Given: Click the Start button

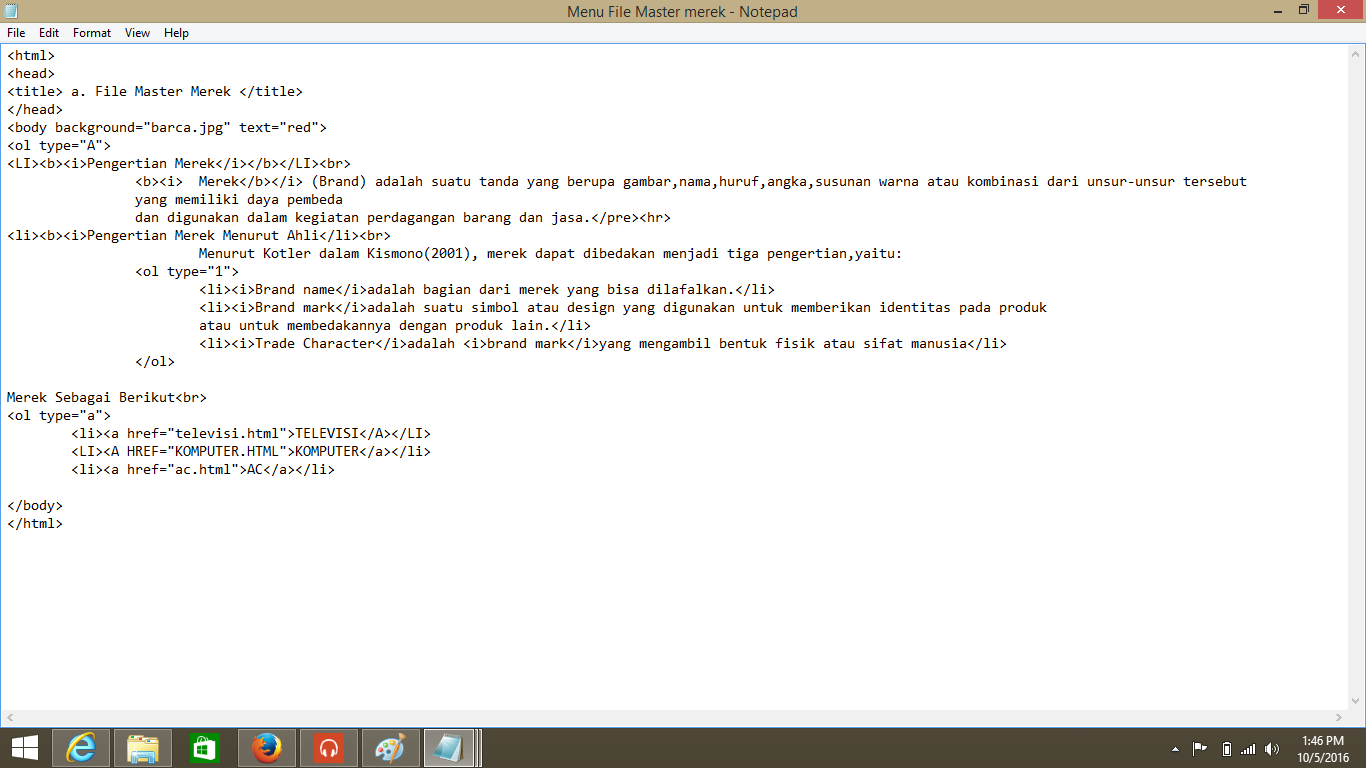Looking at the screenshot, I should [23, 747].
